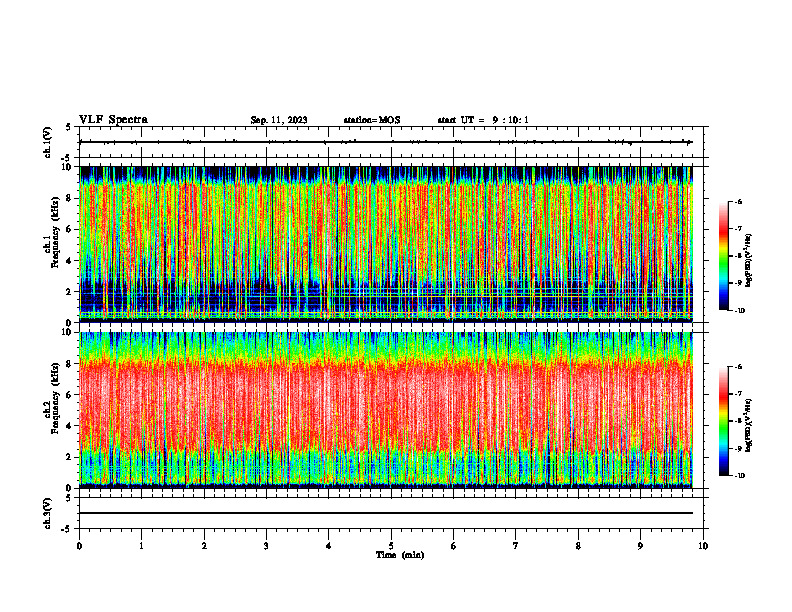792x612 pixels.
Task: Click the "5" volt tick on ch.1(V) axis
Action: (x=69, y=127)
